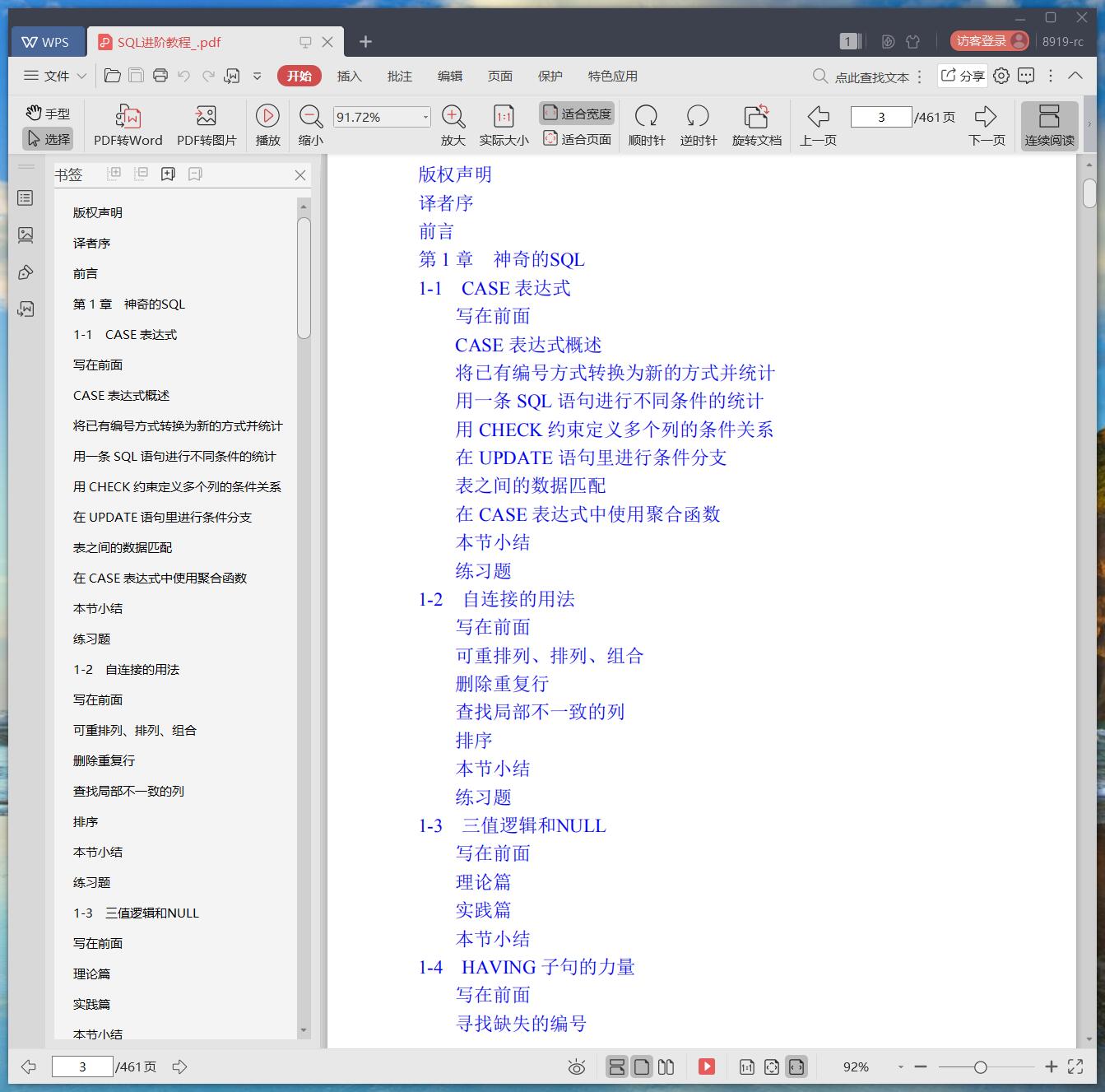The image size is (1105, 1092).
Task: Click the zoom minus button in status bar
Action: [x=921, y=1066]
